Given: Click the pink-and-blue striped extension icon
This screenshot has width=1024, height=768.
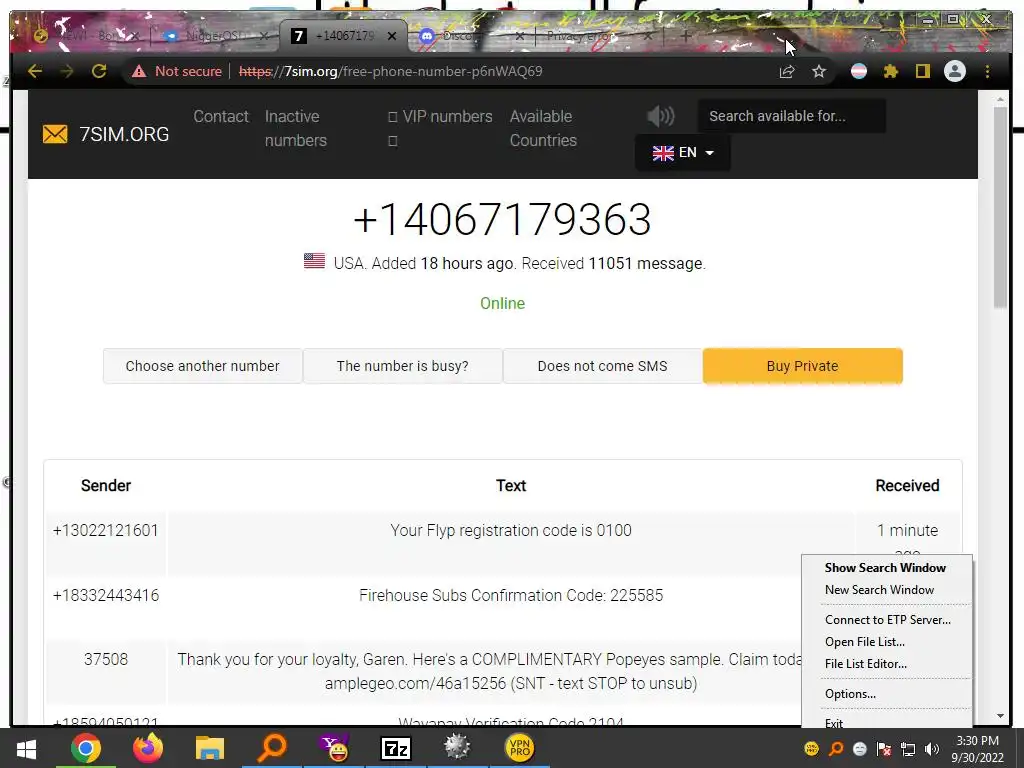Looking at the screenshot, I should pos(859,71).
